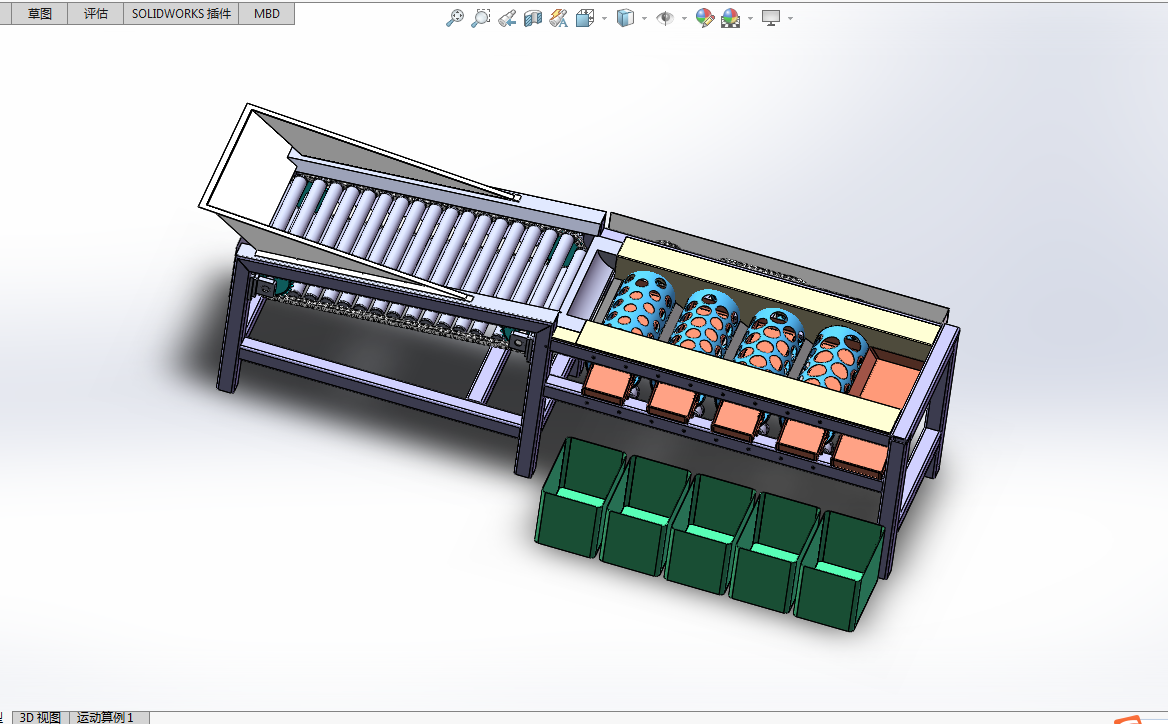This screenshot has height=724, width=1168.
Task: Open Dynamic Annotation Views tool
Action: pos(559,18)
